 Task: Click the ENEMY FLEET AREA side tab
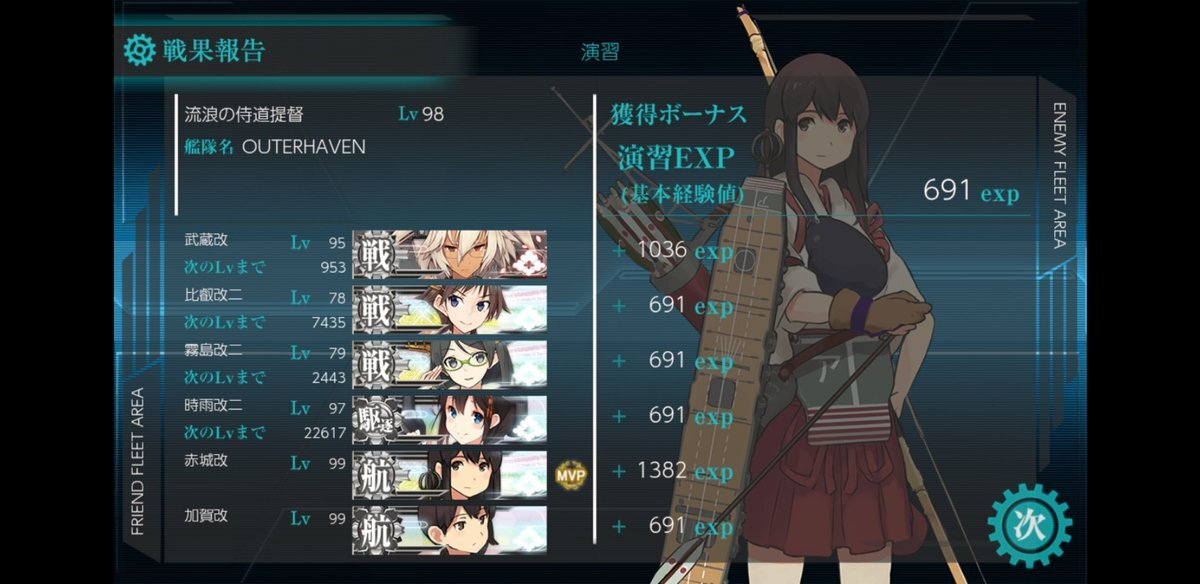click(1059, 176)
